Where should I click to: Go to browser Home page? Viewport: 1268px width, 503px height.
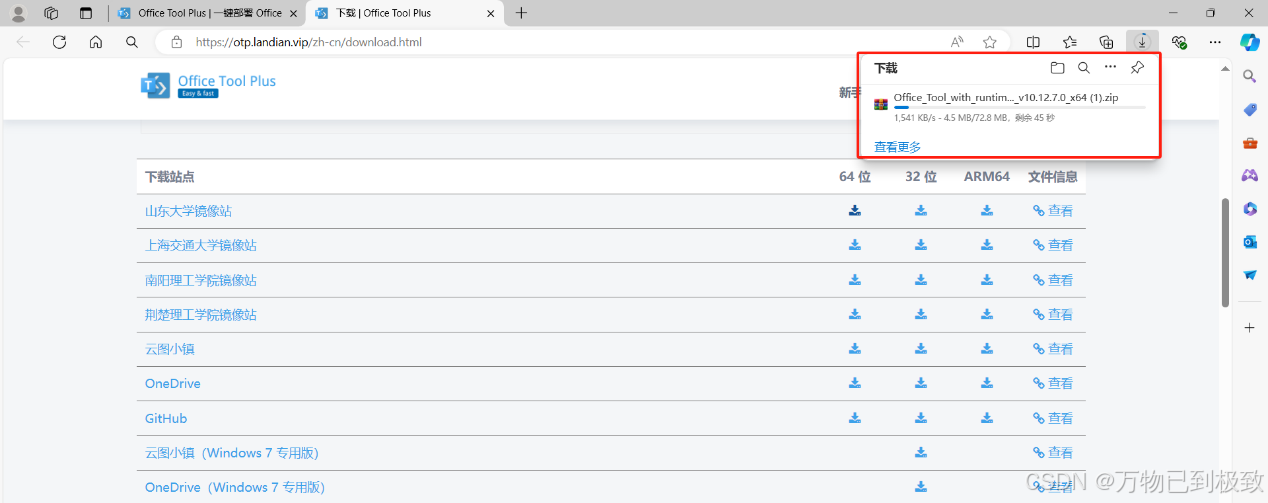tap(96, 42)
